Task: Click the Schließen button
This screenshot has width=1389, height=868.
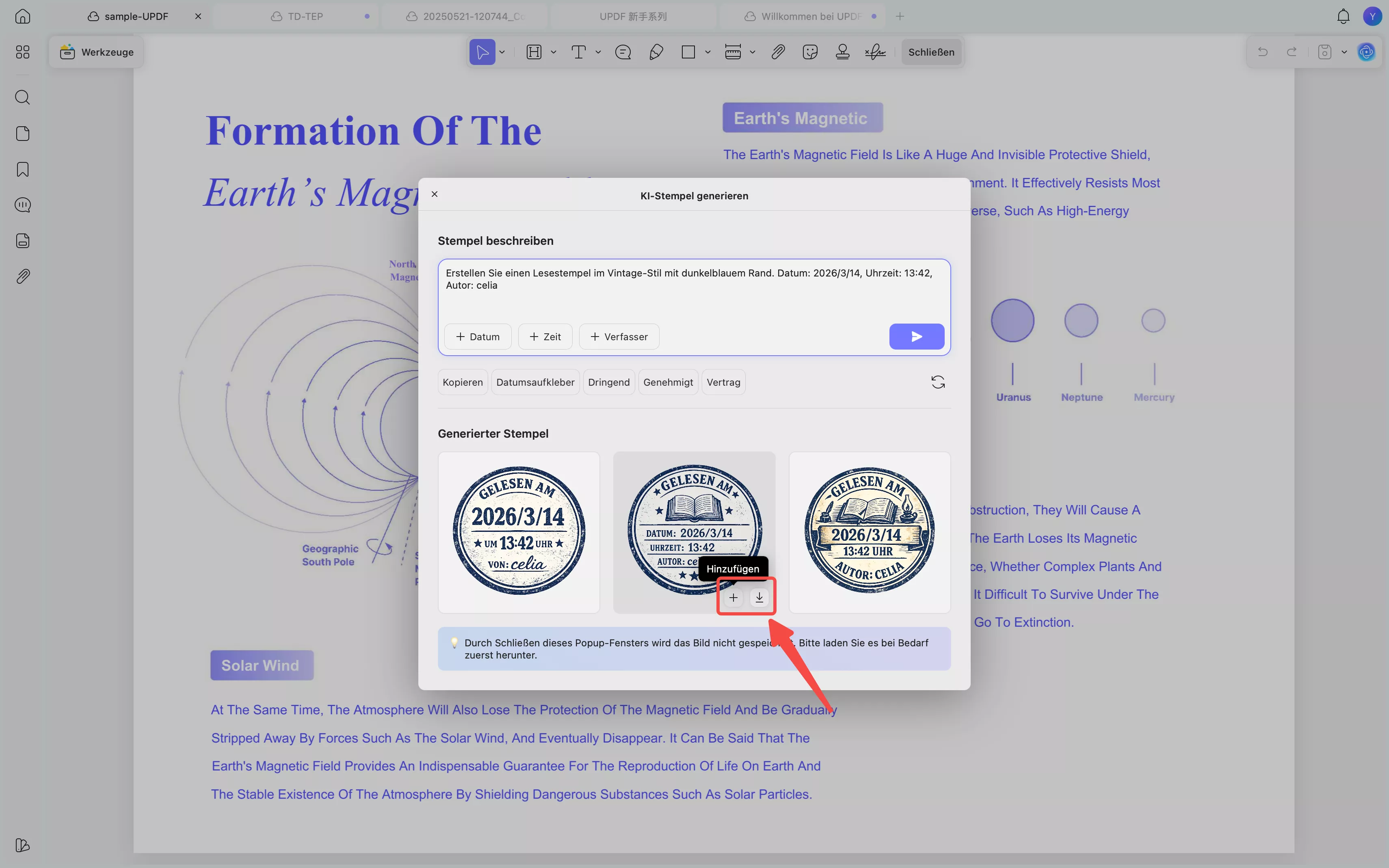Action: [931, 52]
